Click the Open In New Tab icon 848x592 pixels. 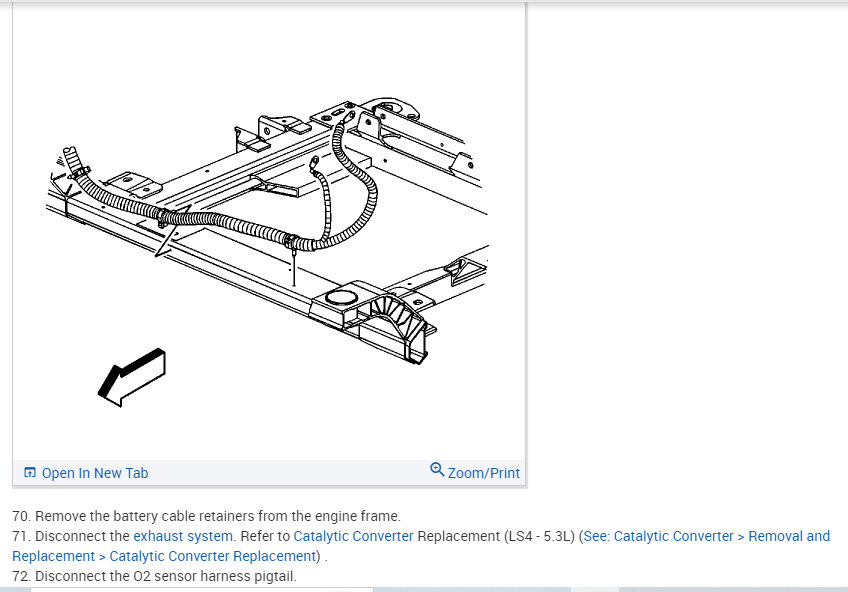(30, 473)
